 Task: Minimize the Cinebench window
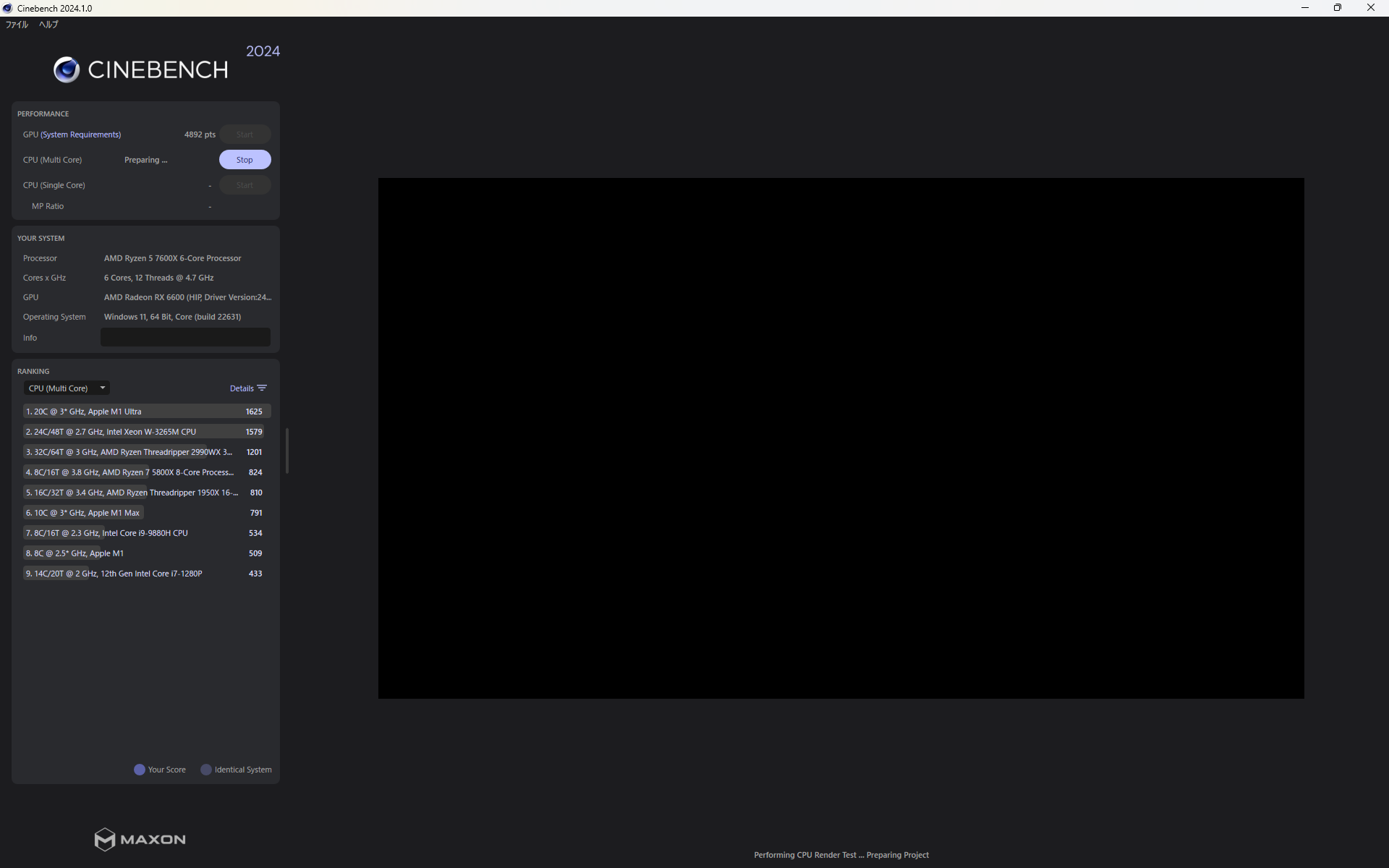point(1305,8)
